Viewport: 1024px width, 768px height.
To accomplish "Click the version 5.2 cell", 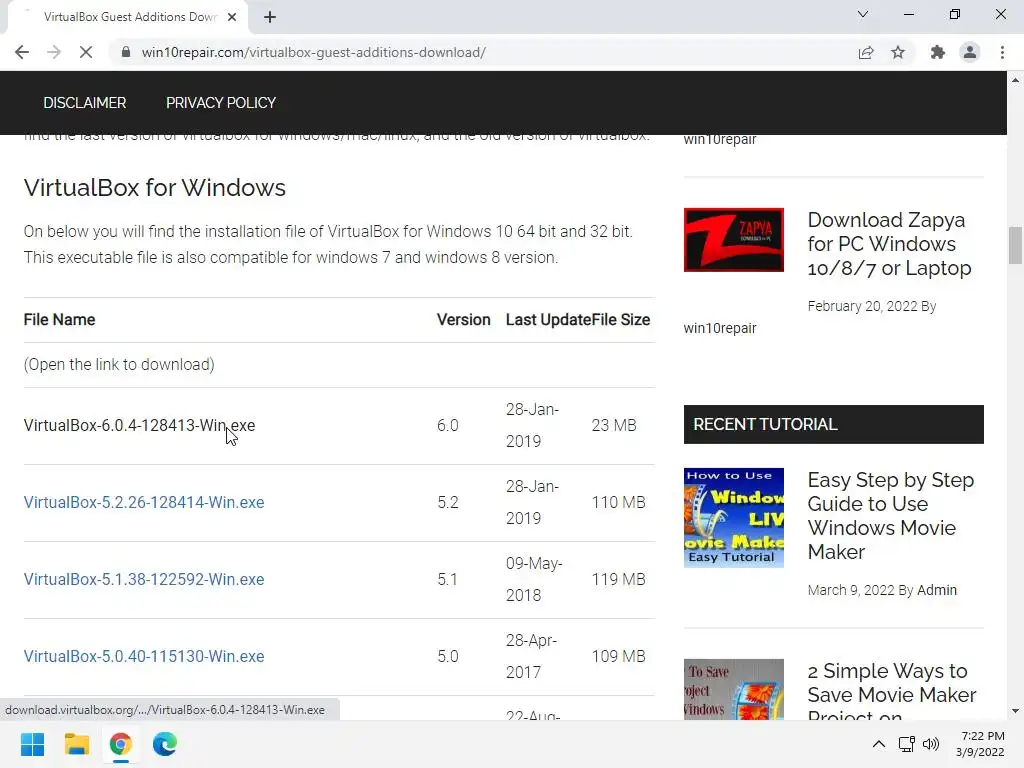I will click(448, 502).
